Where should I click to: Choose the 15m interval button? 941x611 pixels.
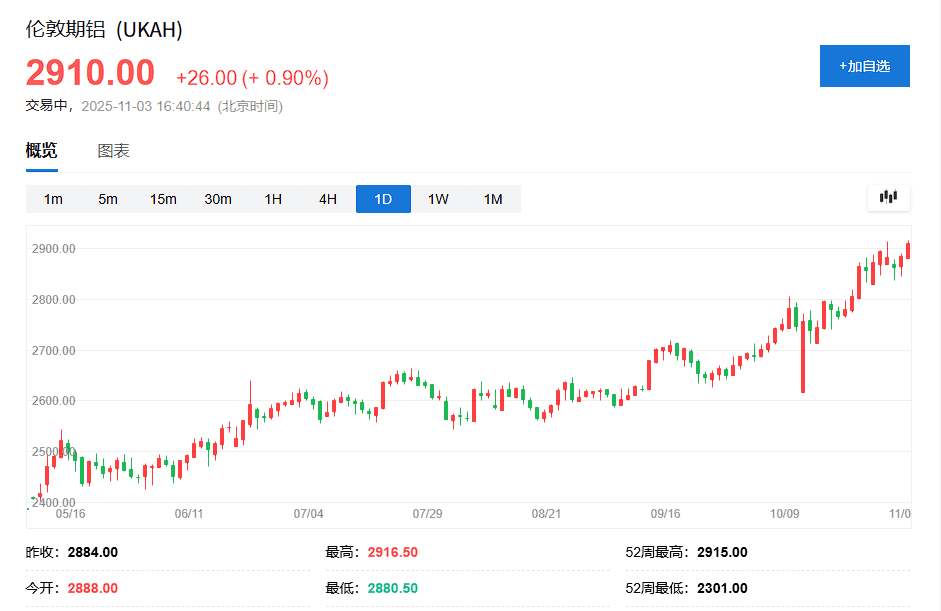pyautogui.click(x=163, y=199)
